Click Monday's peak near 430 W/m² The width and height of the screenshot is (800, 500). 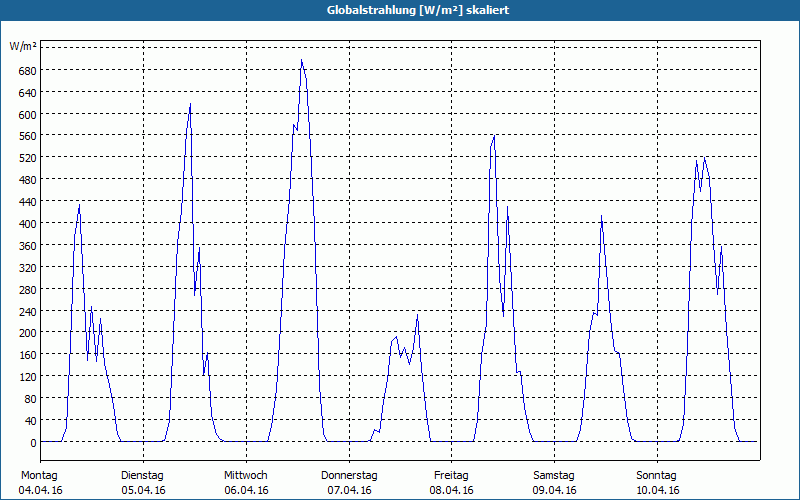coord(79,205)
